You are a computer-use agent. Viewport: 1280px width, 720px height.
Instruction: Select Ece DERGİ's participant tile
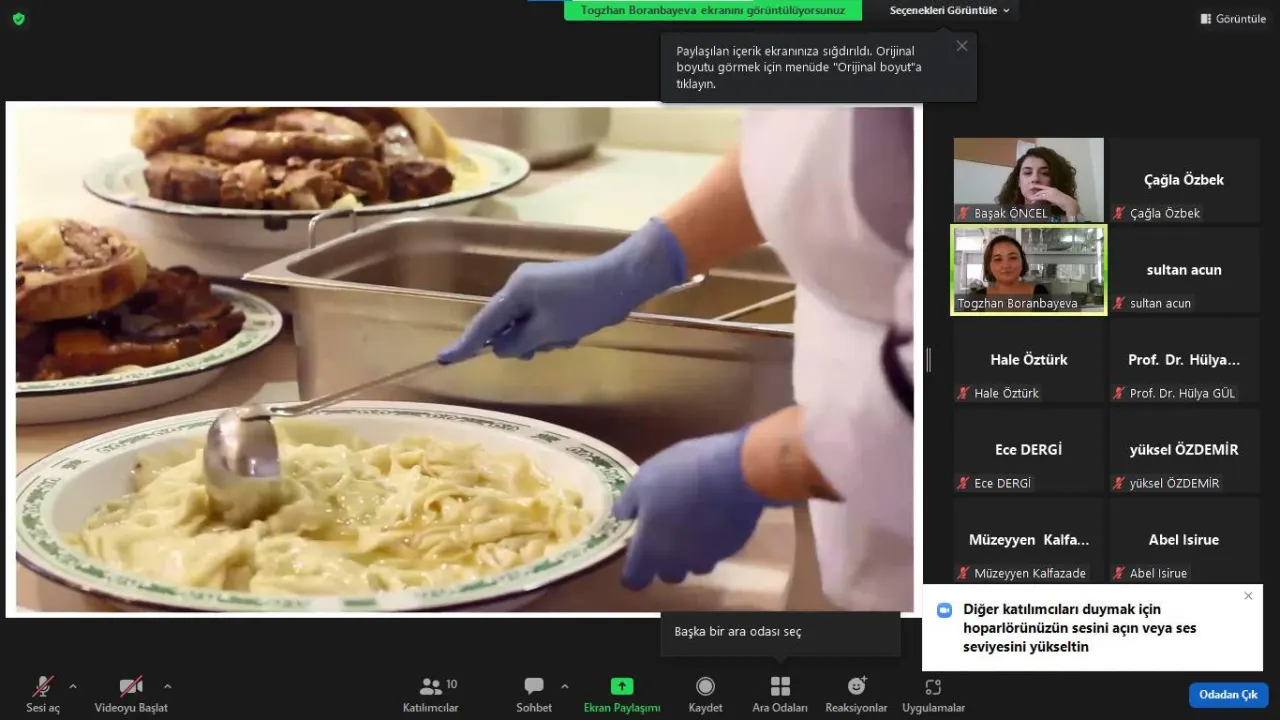[x=1028, y=450]
